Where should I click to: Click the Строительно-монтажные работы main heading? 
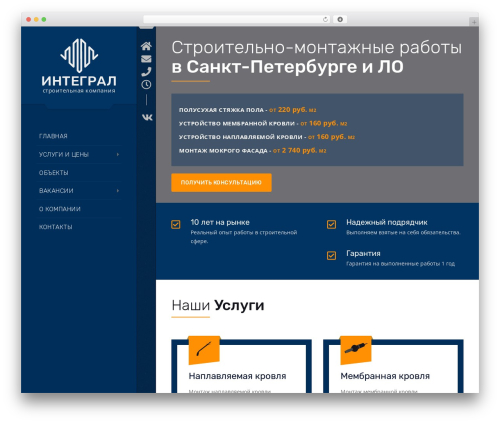pyautogui.click(x=317, y=57)
